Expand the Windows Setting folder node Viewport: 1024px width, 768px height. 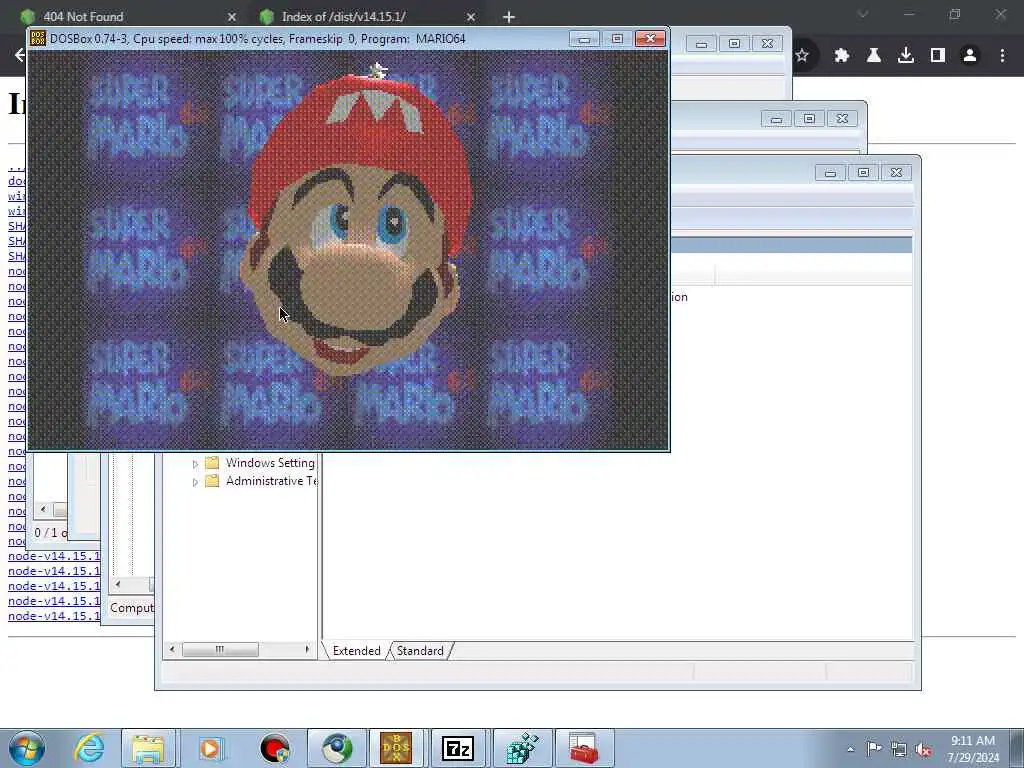(x=195, y=464)
